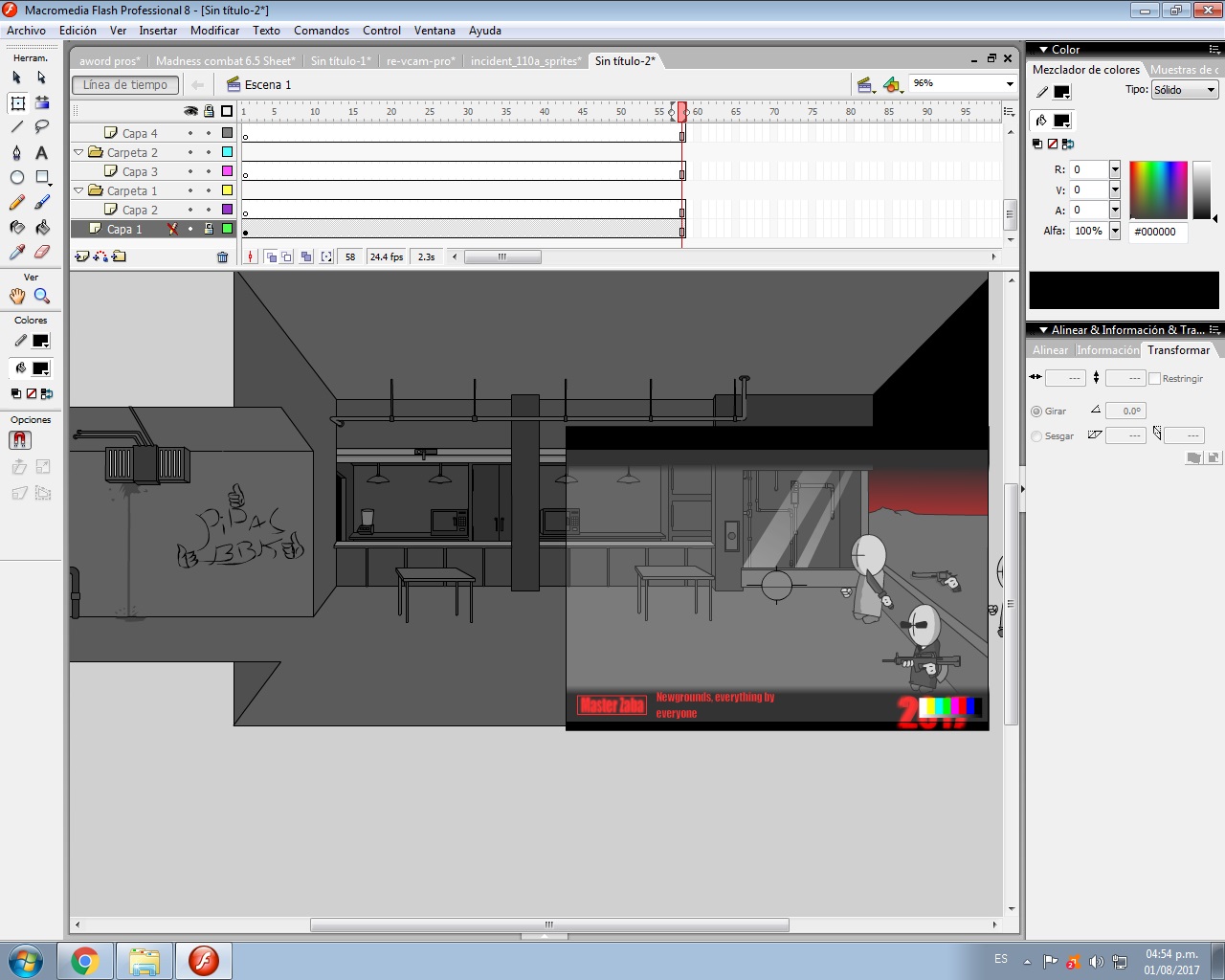Check the Restringir checkbox

(1154, 379)
